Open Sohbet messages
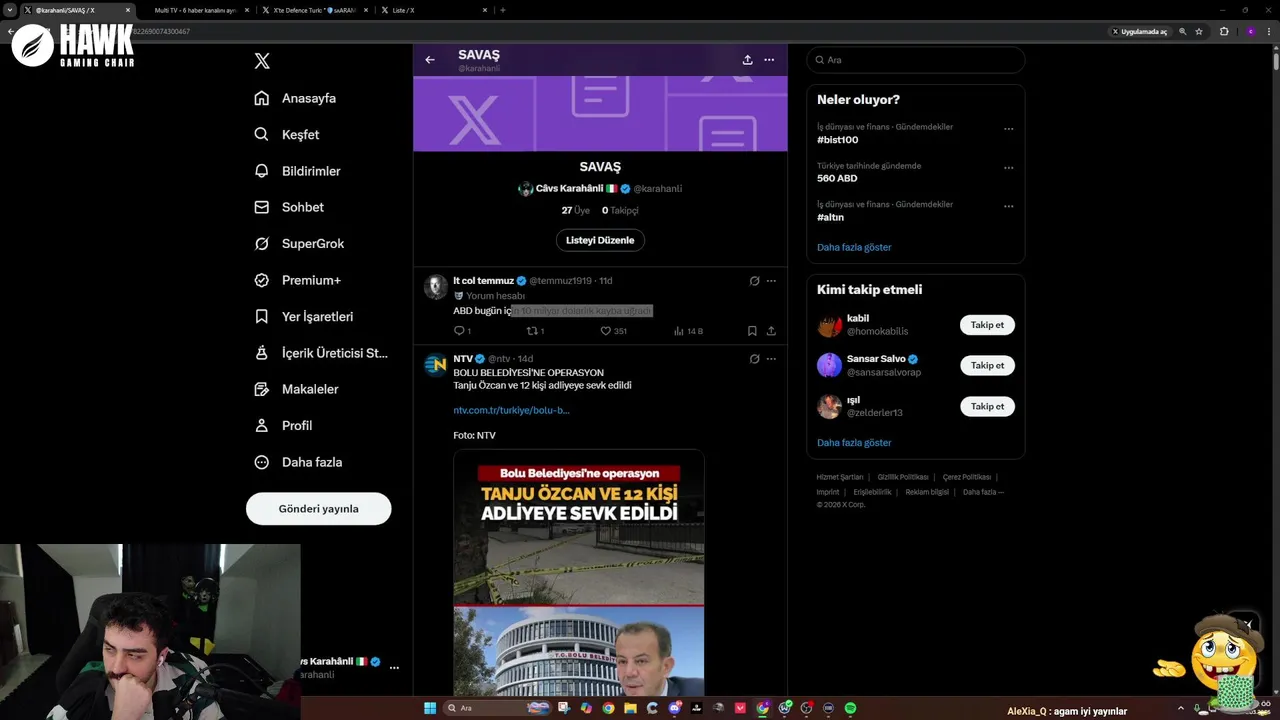Image resolution: width=1280 pixels, height=720 pixels. (x=290, y=207)
